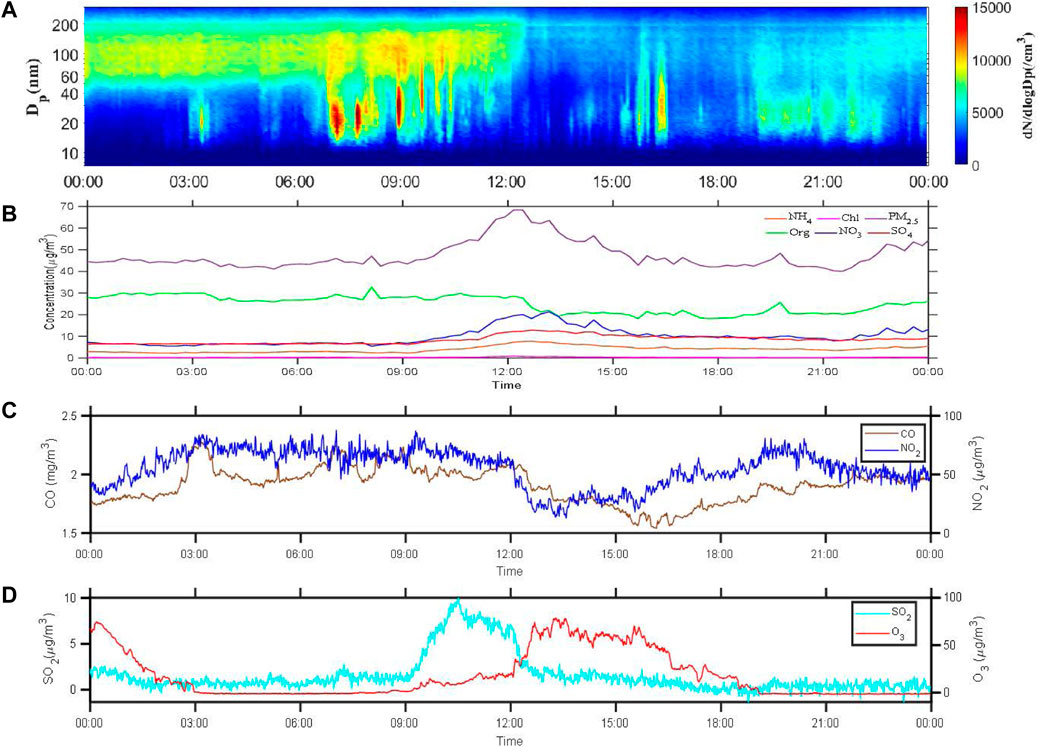
Task: Click the 03:00 time label under panel A
Action: click(x=191, y=181)
